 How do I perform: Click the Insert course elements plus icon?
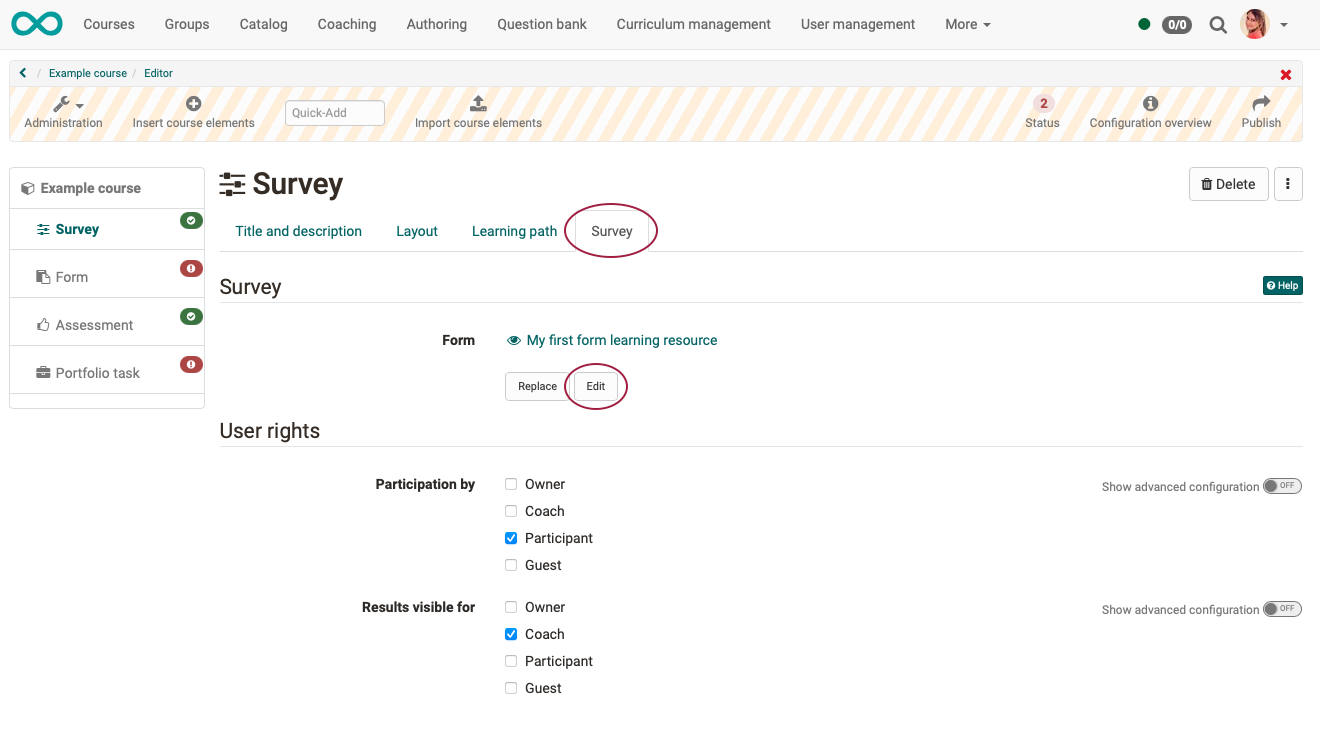(193, 103)
